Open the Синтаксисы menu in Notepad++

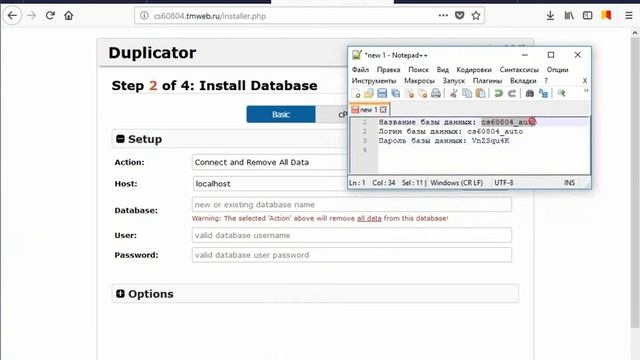tap(519, 70)
